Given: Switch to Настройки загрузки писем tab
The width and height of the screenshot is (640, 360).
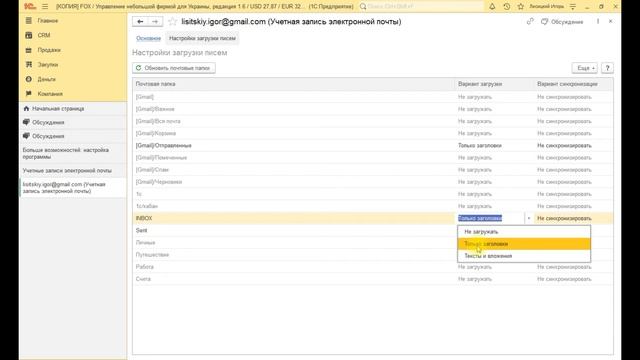Looking at the screenshot, I should (202, 38).
